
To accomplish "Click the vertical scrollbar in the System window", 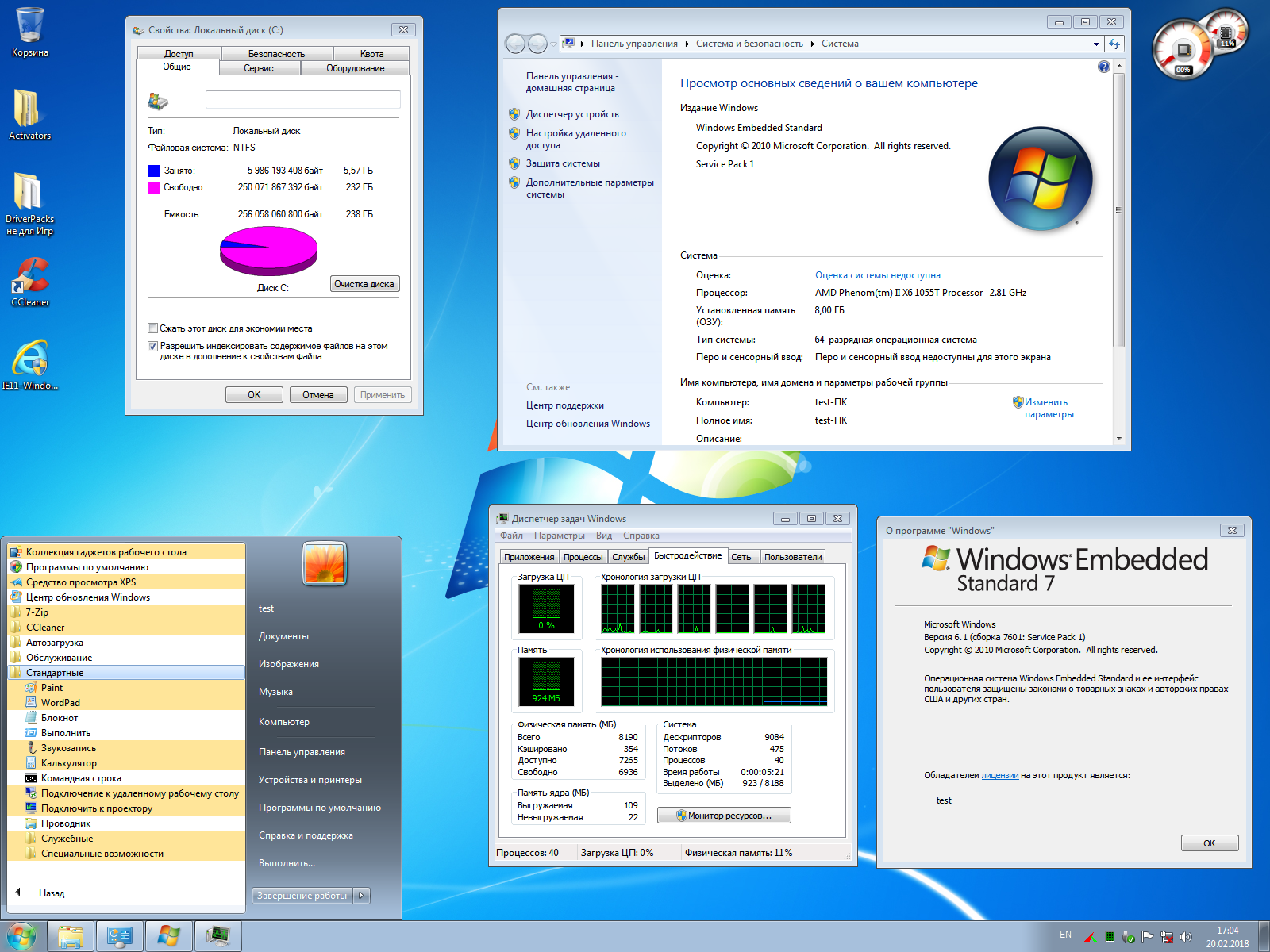I will click(x=1119, y=210).
